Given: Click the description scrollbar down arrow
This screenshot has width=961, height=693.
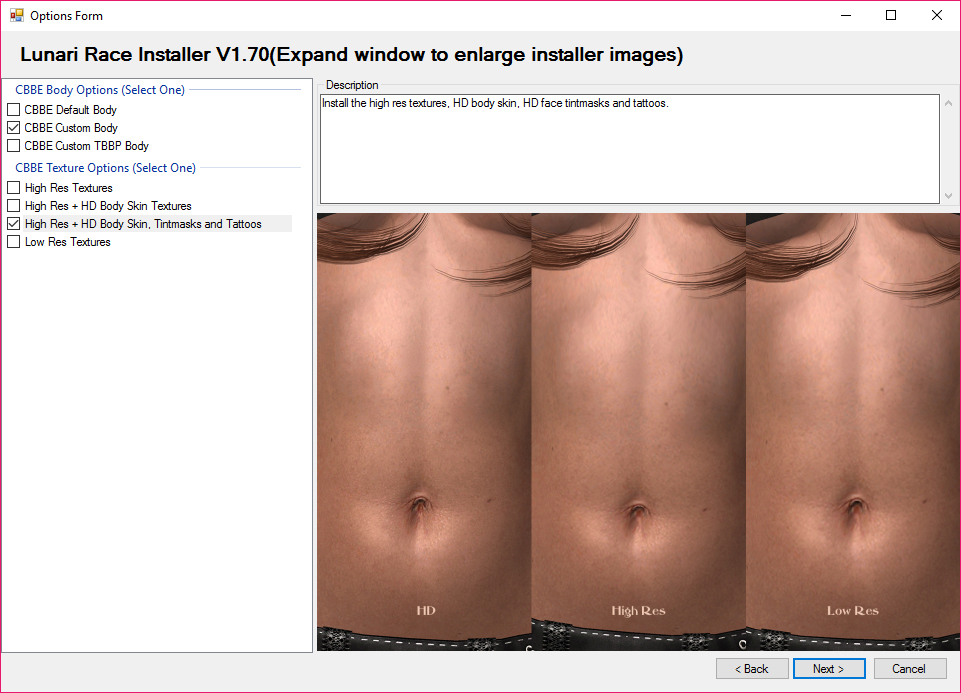Looking at the screenshot, I should pyautogui.click(x=948, y=195).
